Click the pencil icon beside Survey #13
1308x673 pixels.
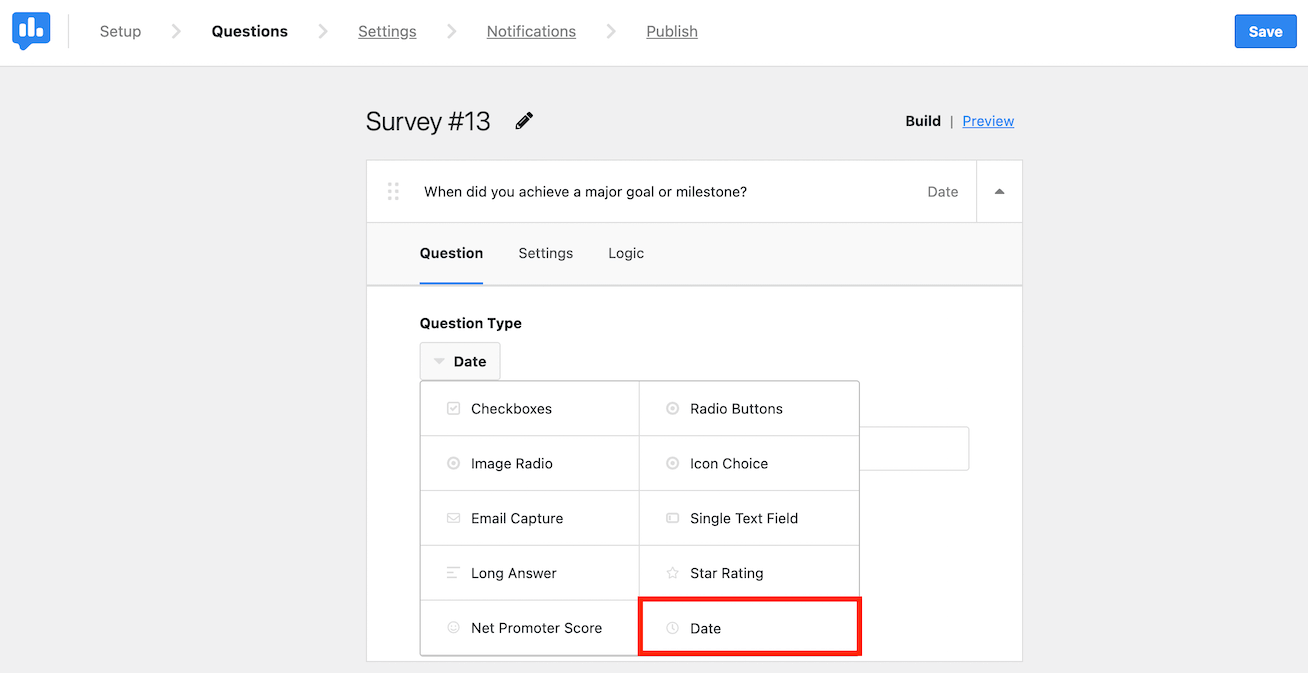tap(524, 120)
